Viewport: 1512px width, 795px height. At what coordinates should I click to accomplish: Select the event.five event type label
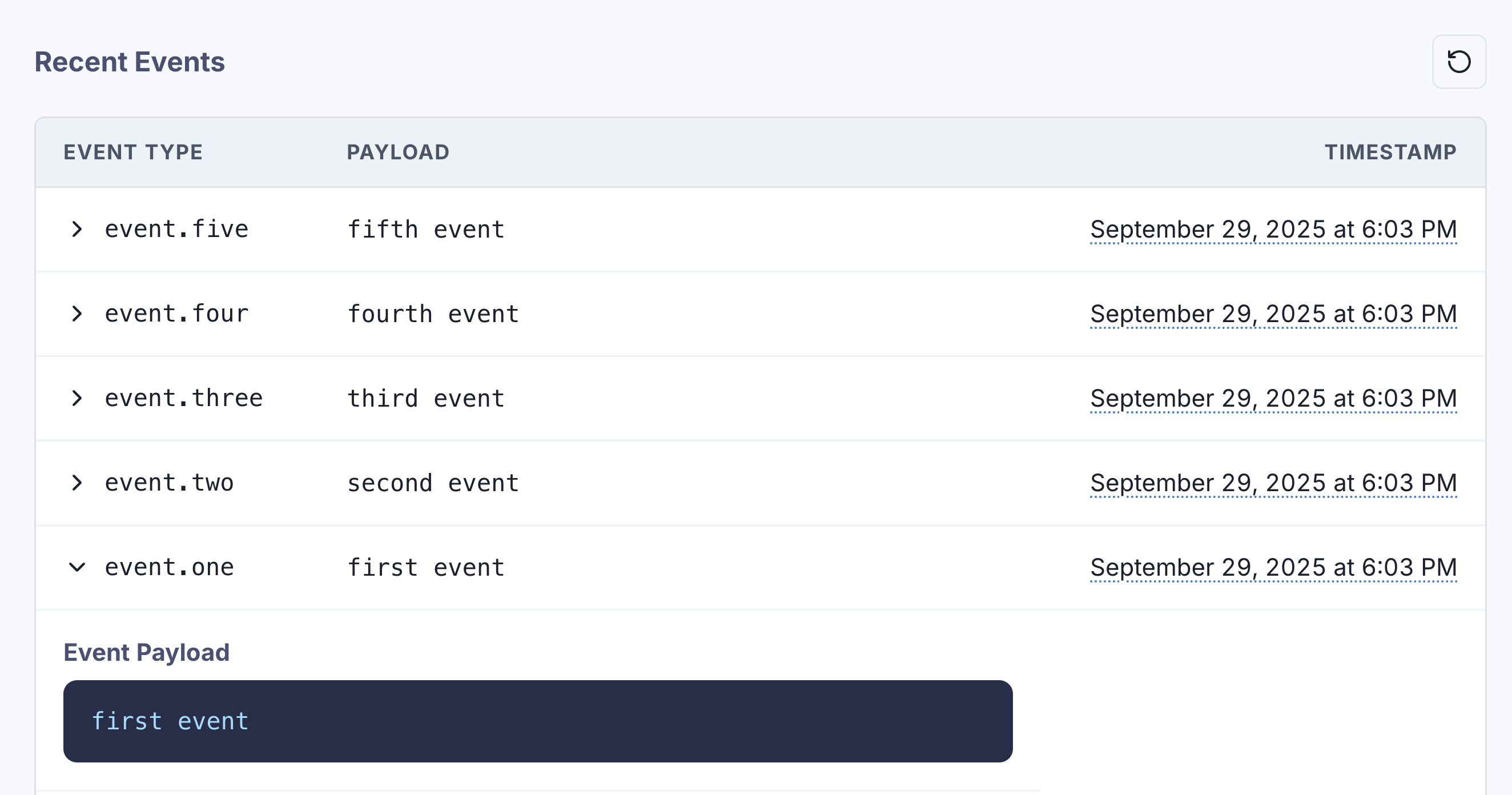pos(176,229)
